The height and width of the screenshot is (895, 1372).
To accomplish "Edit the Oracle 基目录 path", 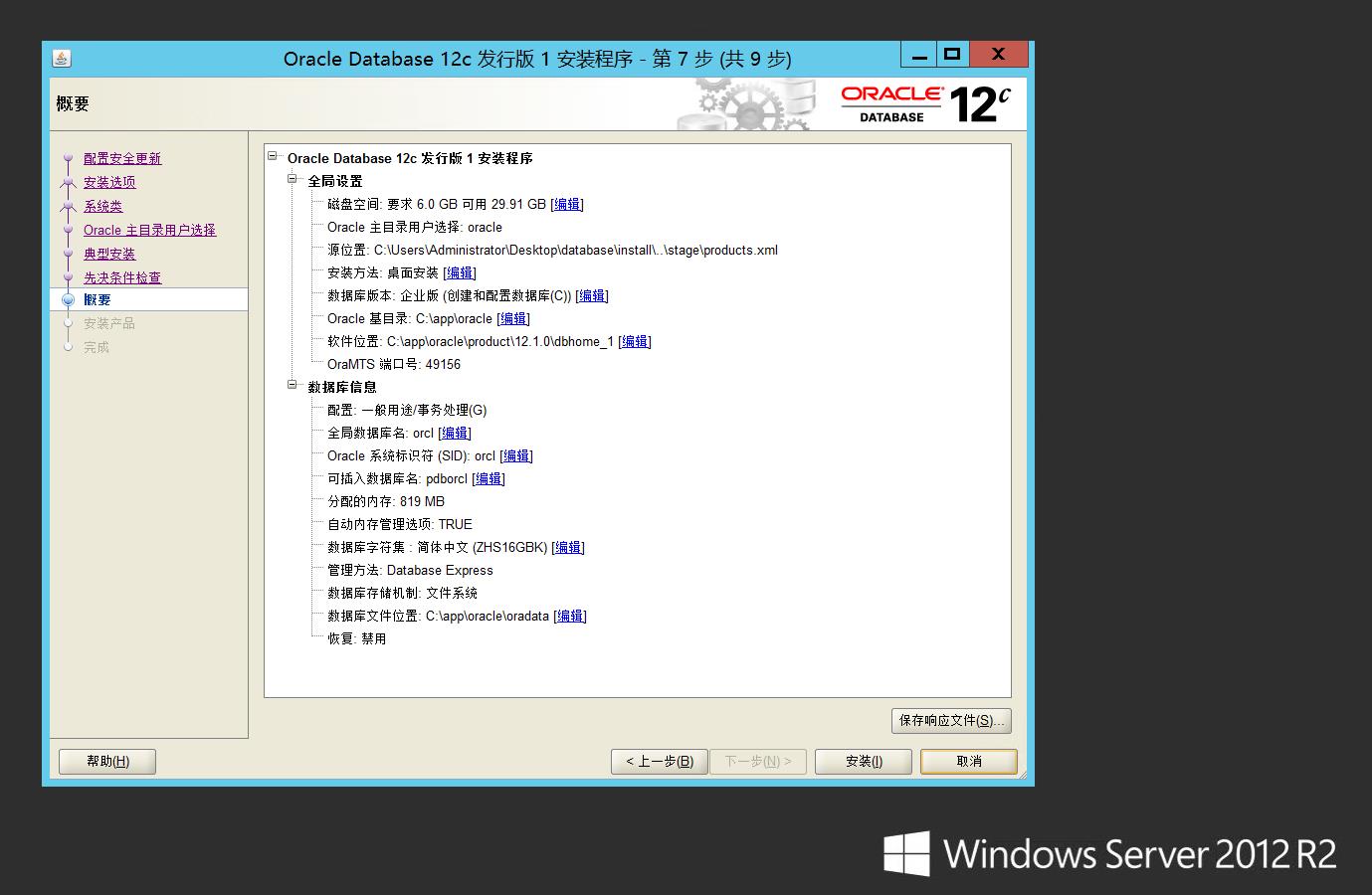I will click(x=513, y=318).
